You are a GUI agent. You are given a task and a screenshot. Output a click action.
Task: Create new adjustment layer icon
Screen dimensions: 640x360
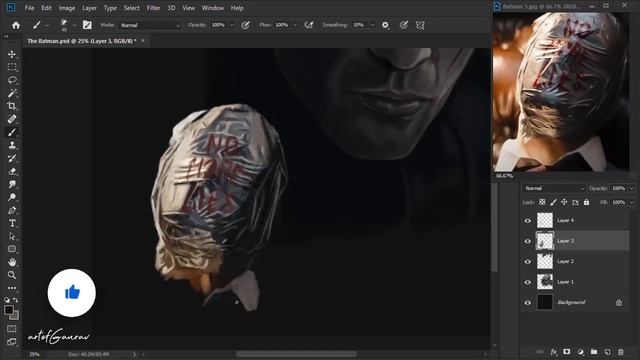pos(580,352)
